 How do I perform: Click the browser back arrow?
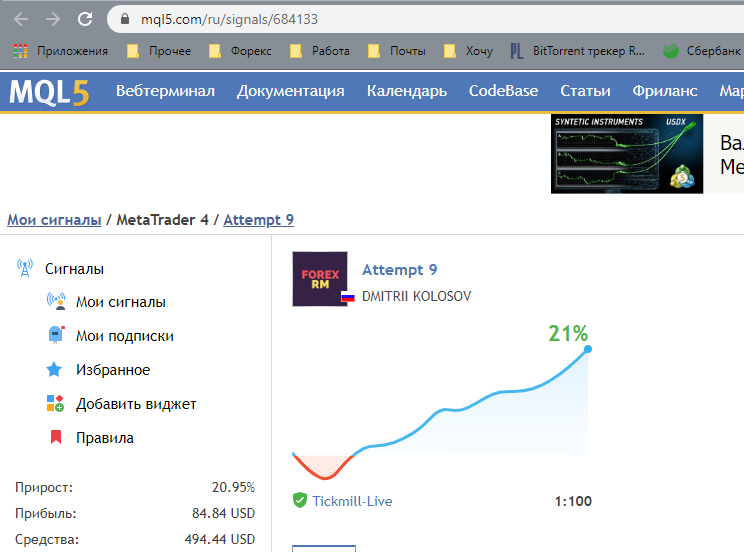click(x=21, y=19)
